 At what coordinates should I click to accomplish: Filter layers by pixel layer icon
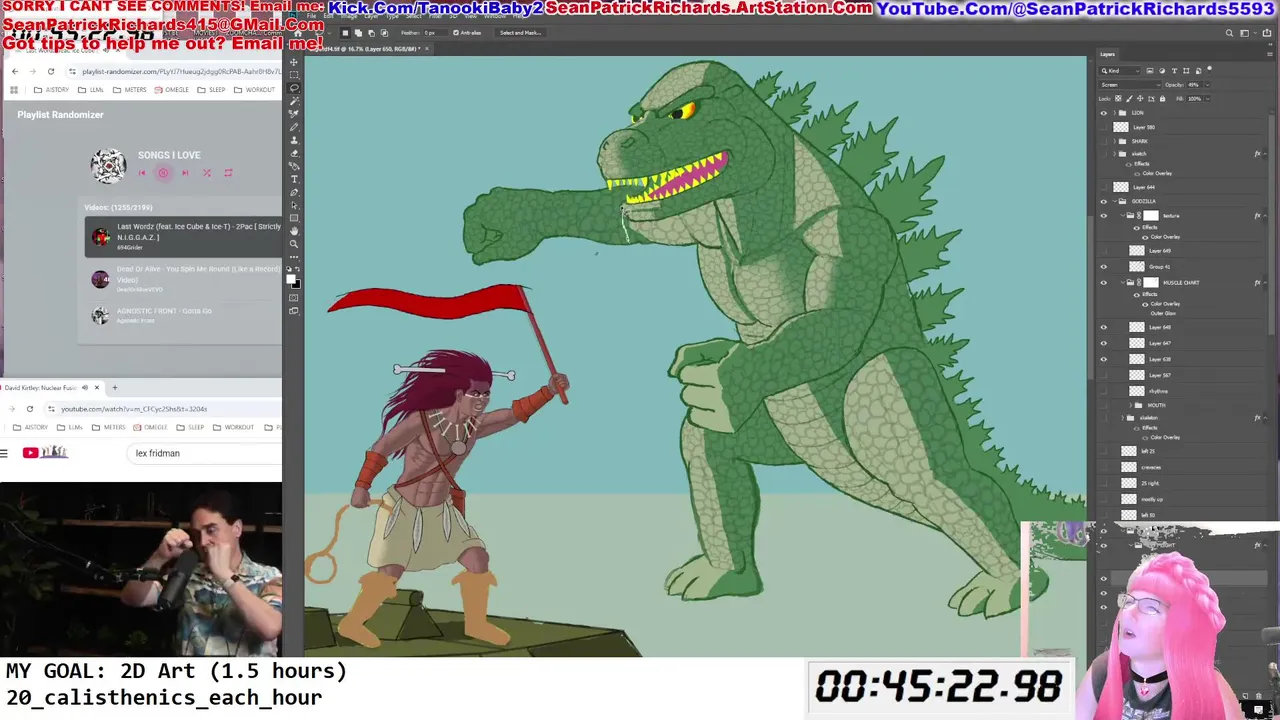(x=1150, y=71)
